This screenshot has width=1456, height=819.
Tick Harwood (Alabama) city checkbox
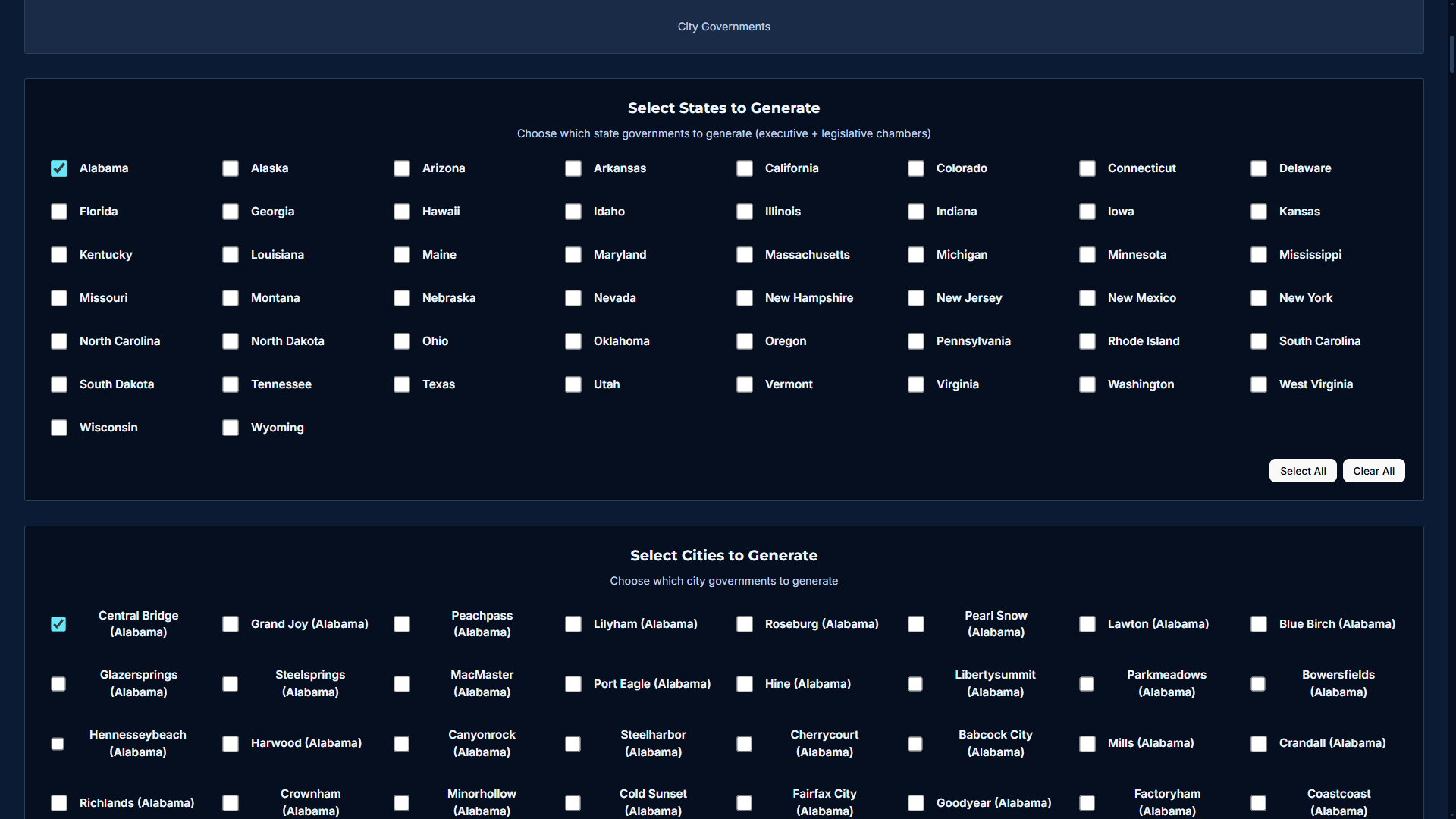tap(231, 744)
